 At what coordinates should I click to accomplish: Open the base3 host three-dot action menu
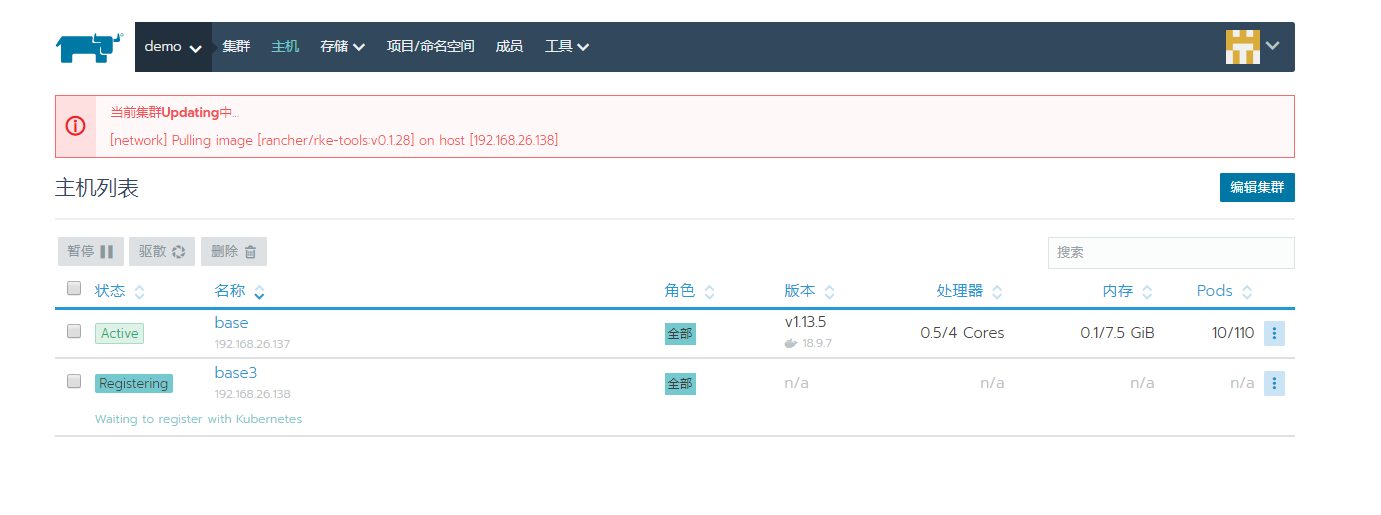click(x=1274, y=383)
